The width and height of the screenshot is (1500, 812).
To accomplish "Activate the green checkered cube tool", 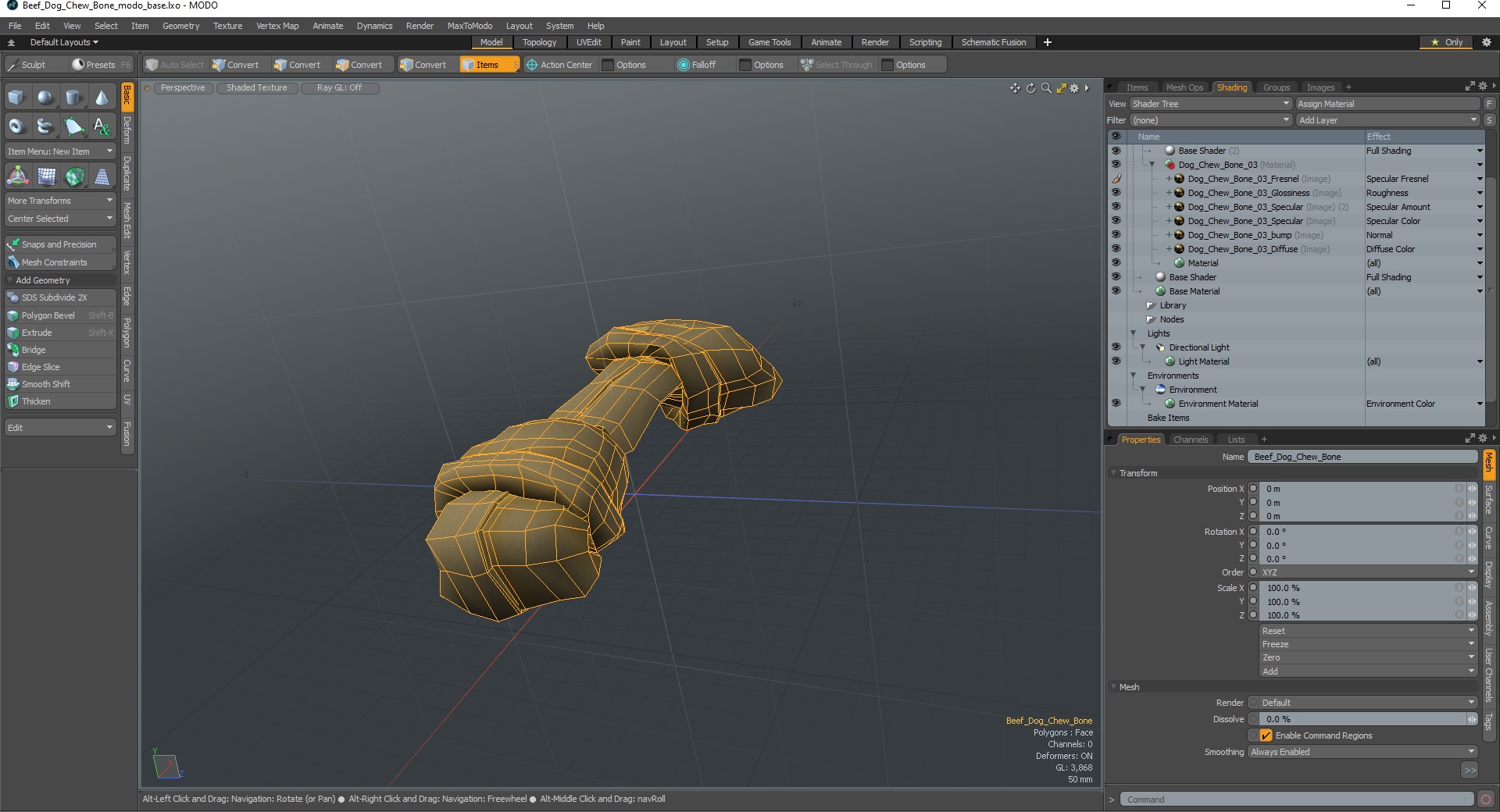I will 74,176.
